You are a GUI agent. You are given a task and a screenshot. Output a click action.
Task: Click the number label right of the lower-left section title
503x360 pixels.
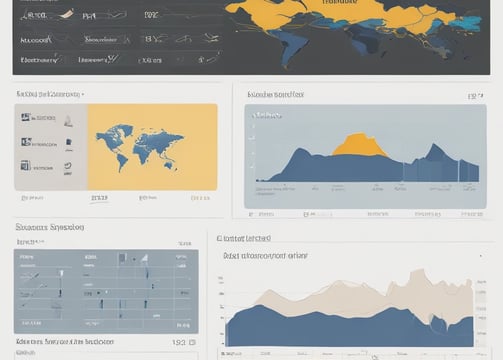(184, 342)
